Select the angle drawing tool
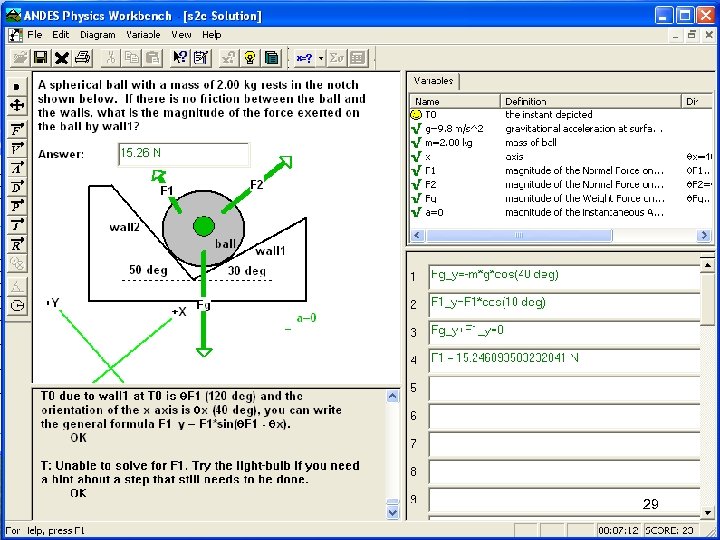 [x=17, y=287]
